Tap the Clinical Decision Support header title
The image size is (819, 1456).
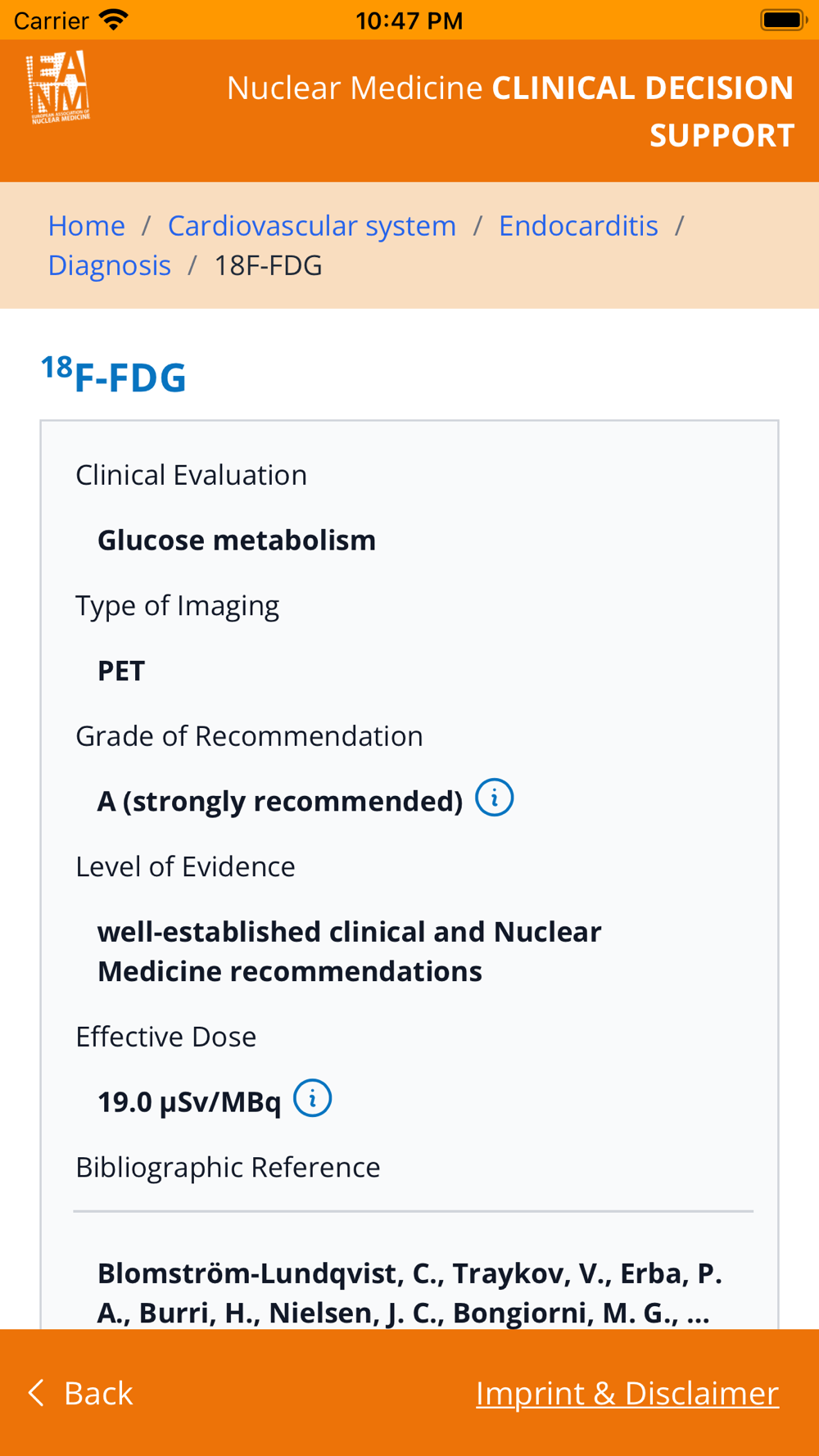point(509,111)
